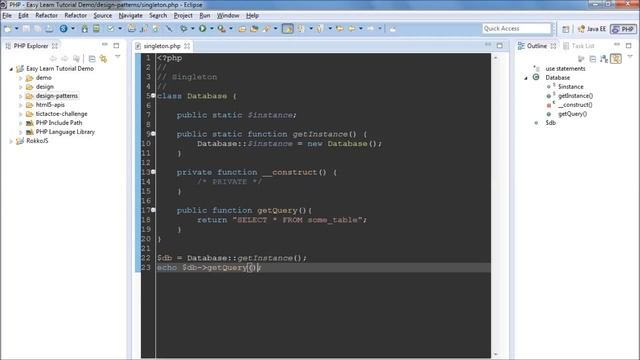Open the File menu
The width and height of the screenshot is (640, 360).
pyautogui.click(x=7, y=16)
